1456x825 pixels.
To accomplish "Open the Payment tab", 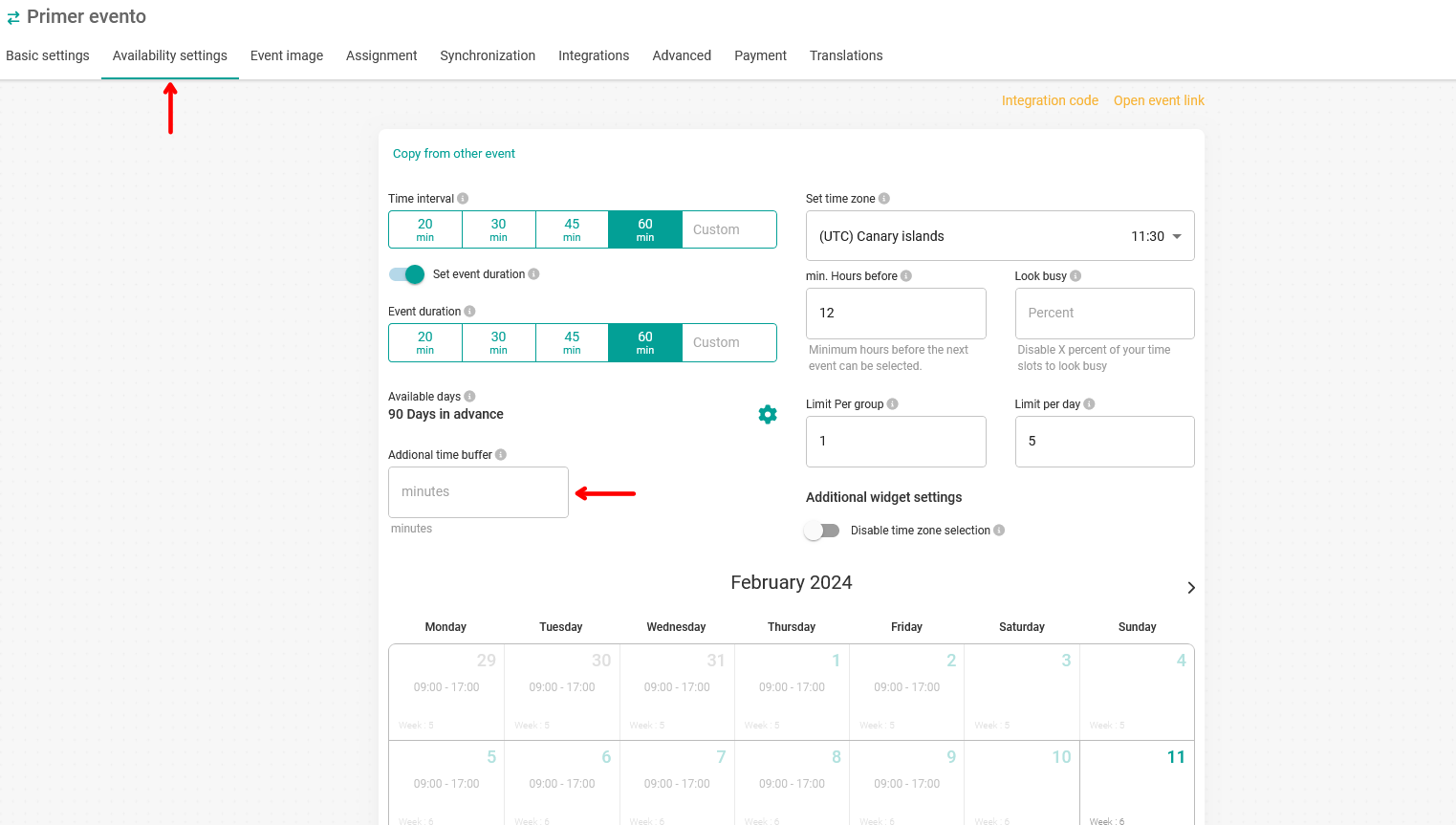I will [x=760, y=55].
